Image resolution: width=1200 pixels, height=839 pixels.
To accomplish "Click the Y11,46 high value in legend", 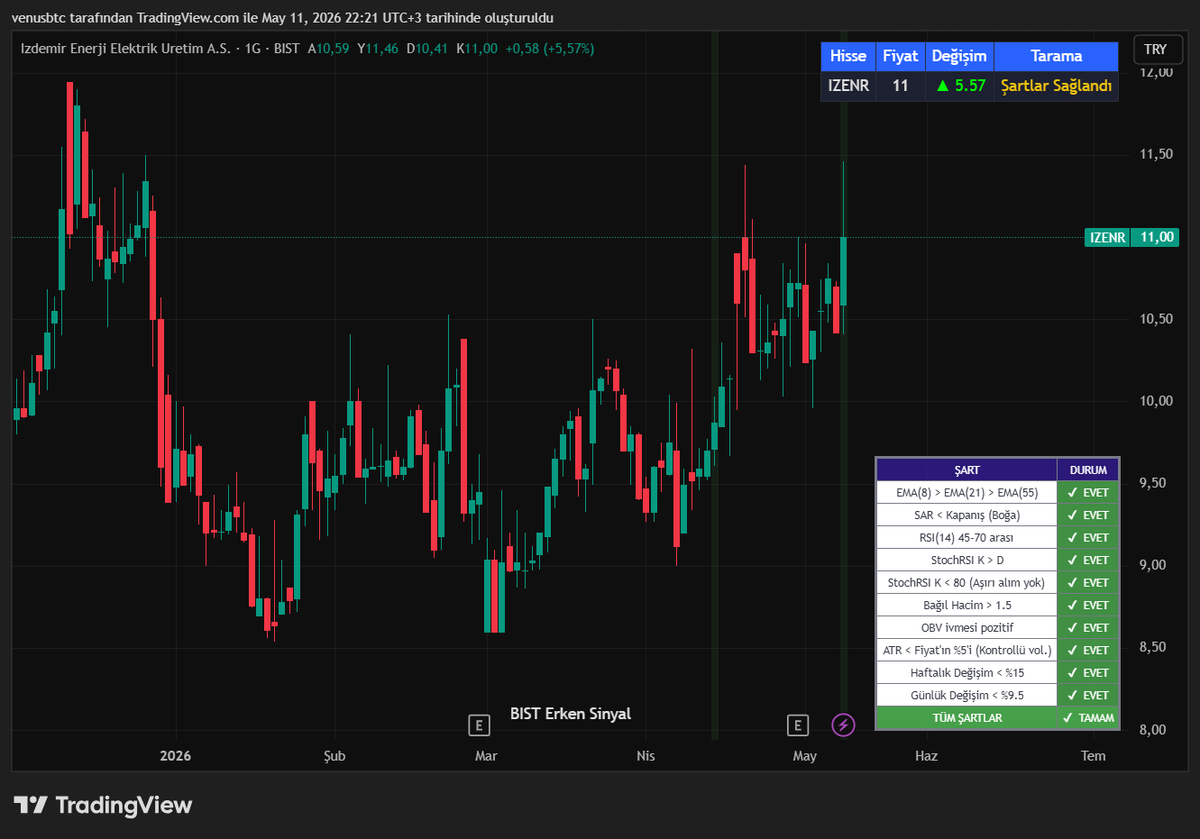I will coord(377,48).
